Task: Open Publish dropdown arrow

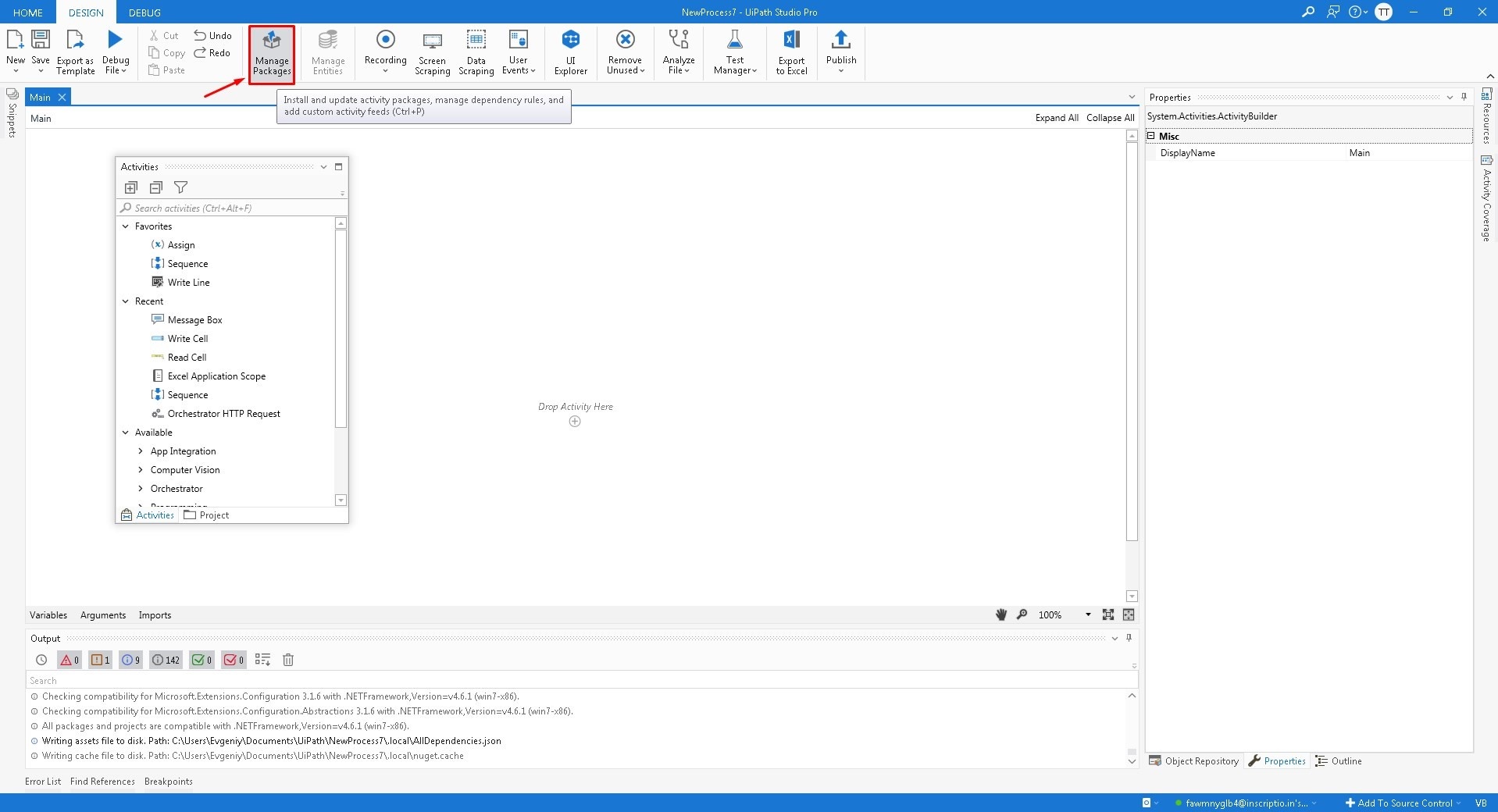Action: [x=841, y=71]
